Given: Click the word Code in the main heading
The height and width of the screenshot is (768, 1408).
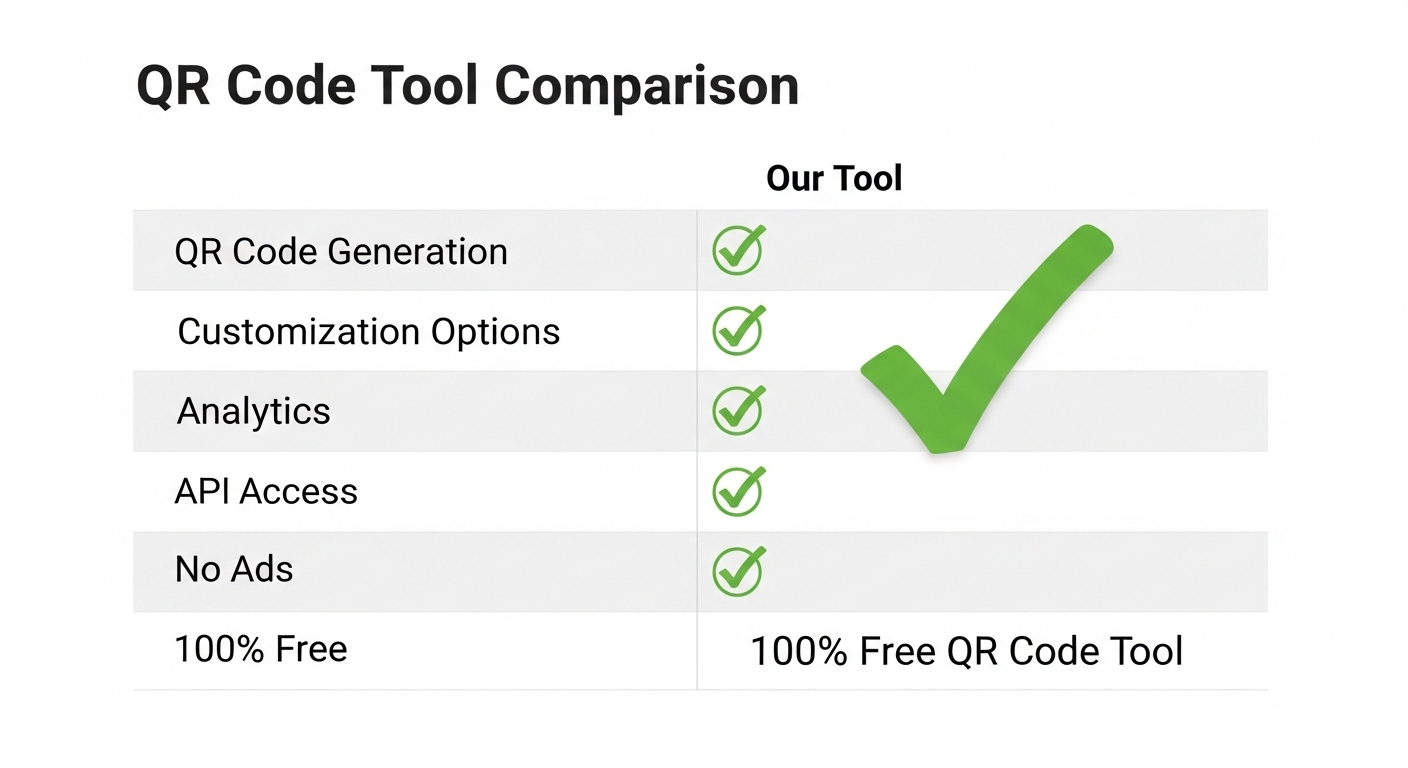Looking at the screenshot, I should pos(292,86).
